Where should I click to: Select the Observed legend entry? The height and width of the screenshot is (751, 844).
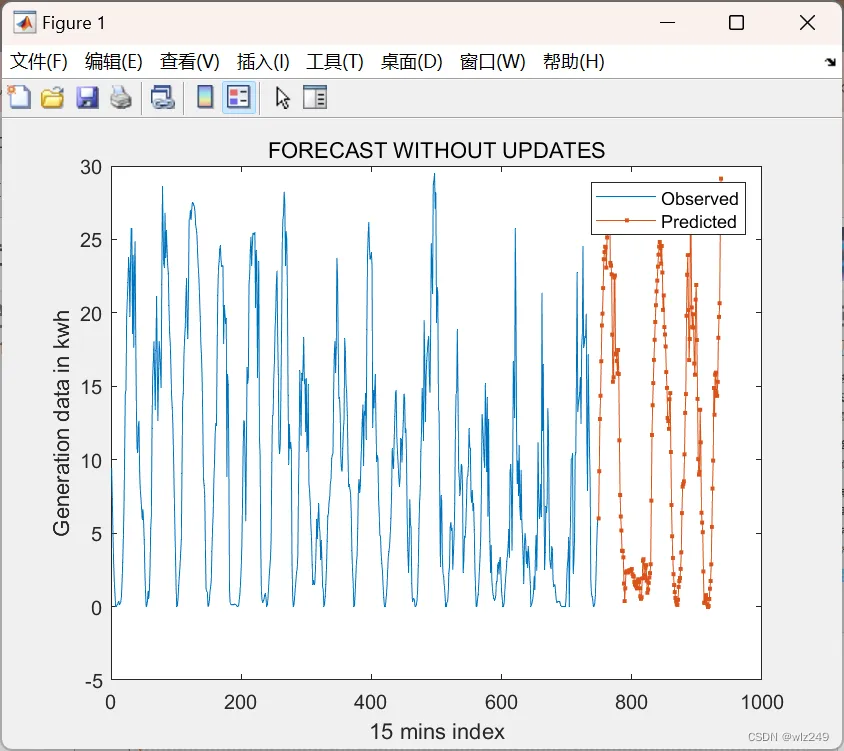point(667,199)
